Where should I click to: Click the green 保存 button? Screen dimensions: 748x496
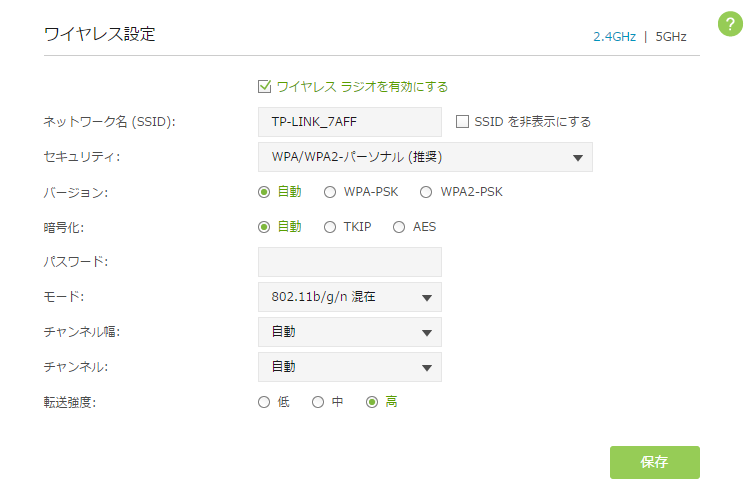pyautogui.click(x=654, y=462)
